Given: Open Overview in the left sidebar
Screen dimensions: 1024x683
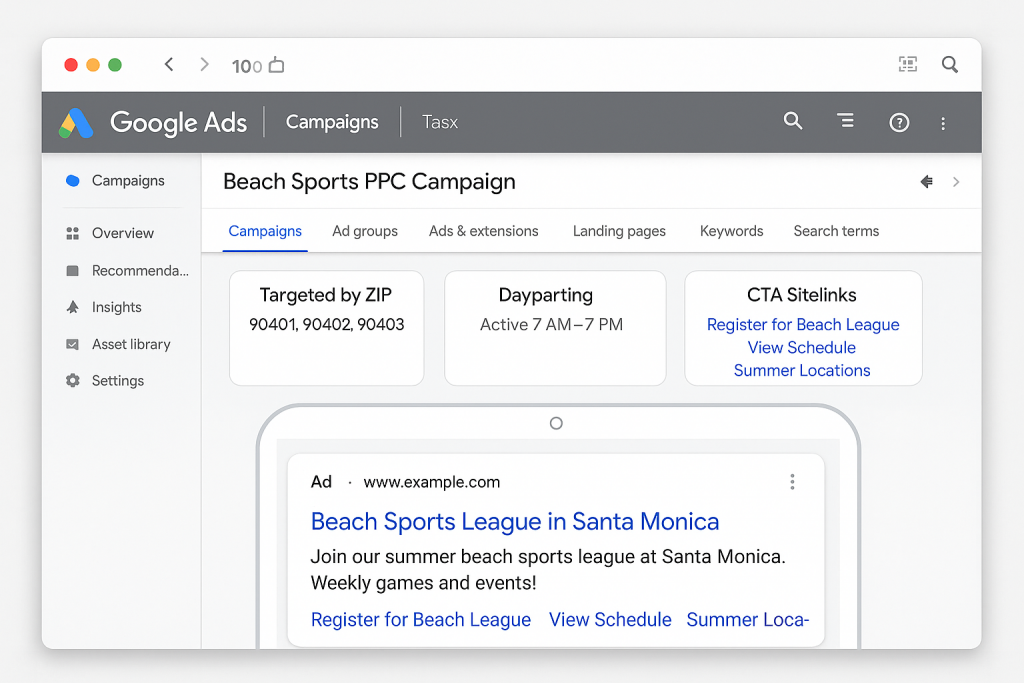Looking at the screenshot, I should click(x=123, y=233).
